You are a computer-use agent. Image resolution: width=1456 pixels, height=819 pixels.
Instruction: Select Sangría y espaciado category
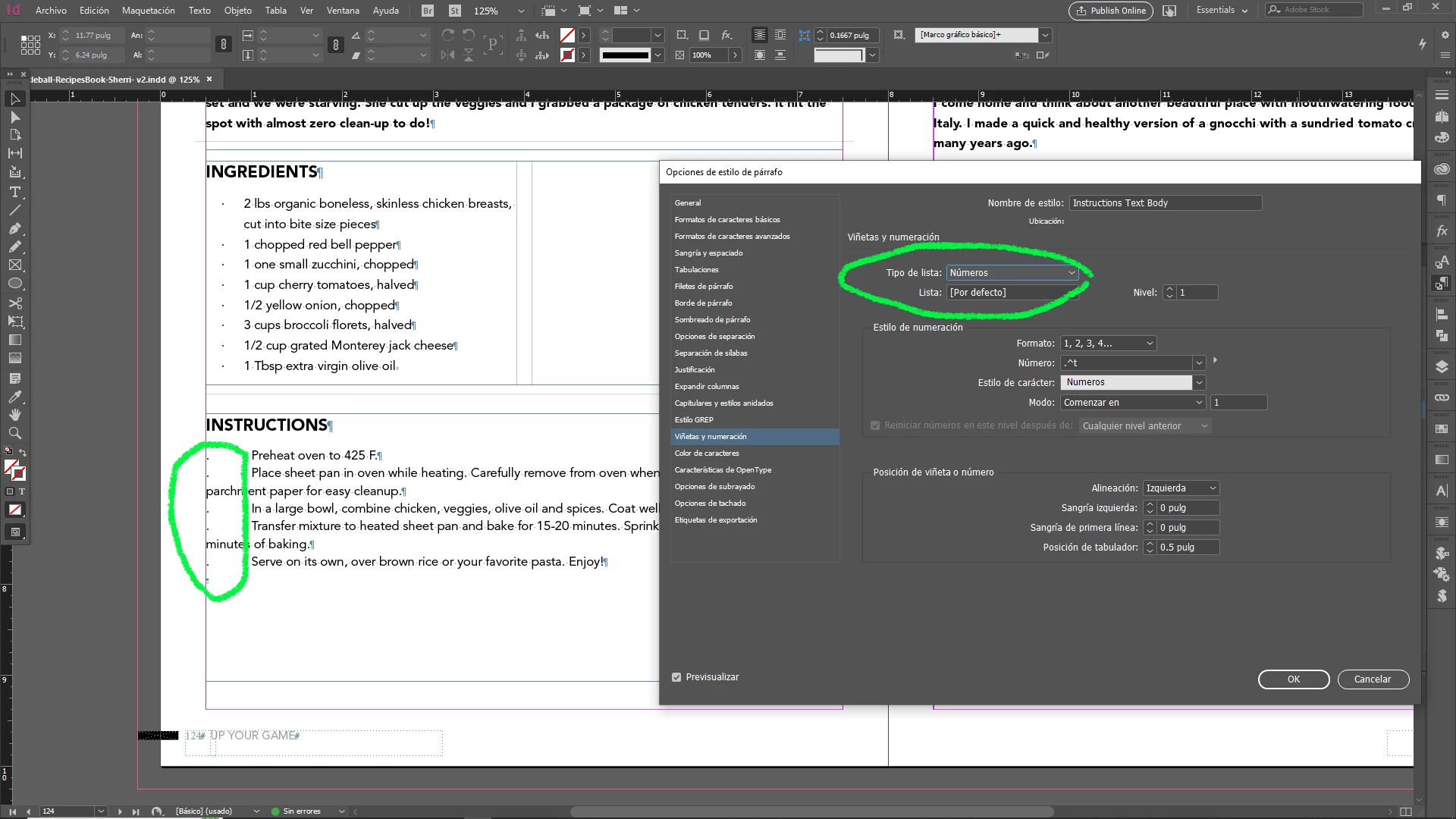[708, 253]
